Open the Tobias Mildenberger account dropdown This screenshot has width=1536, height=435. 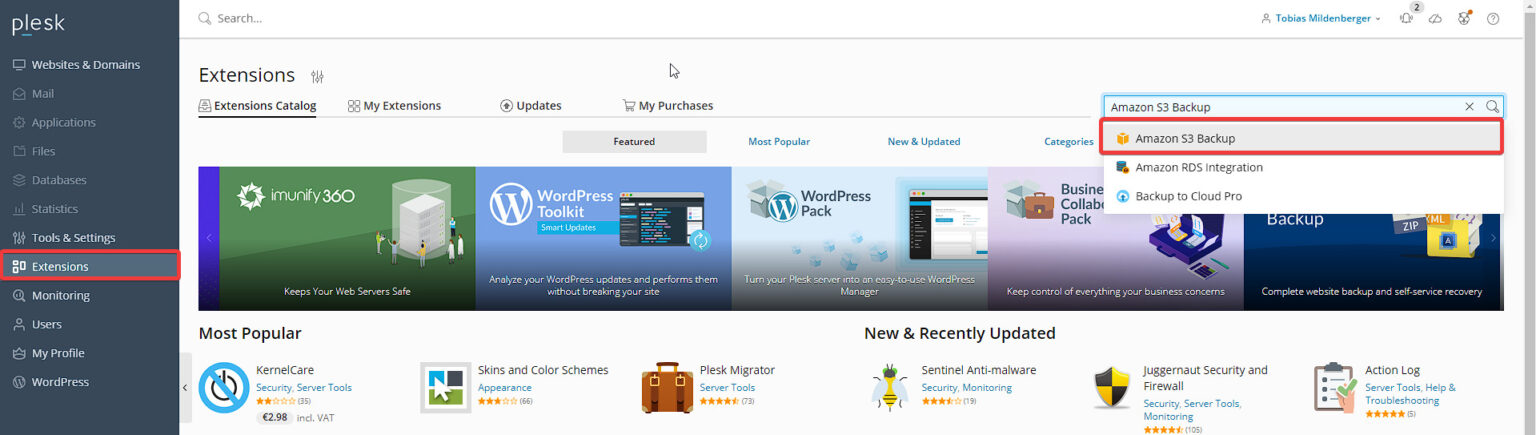pyautogui.click(x=1320, y=18)
